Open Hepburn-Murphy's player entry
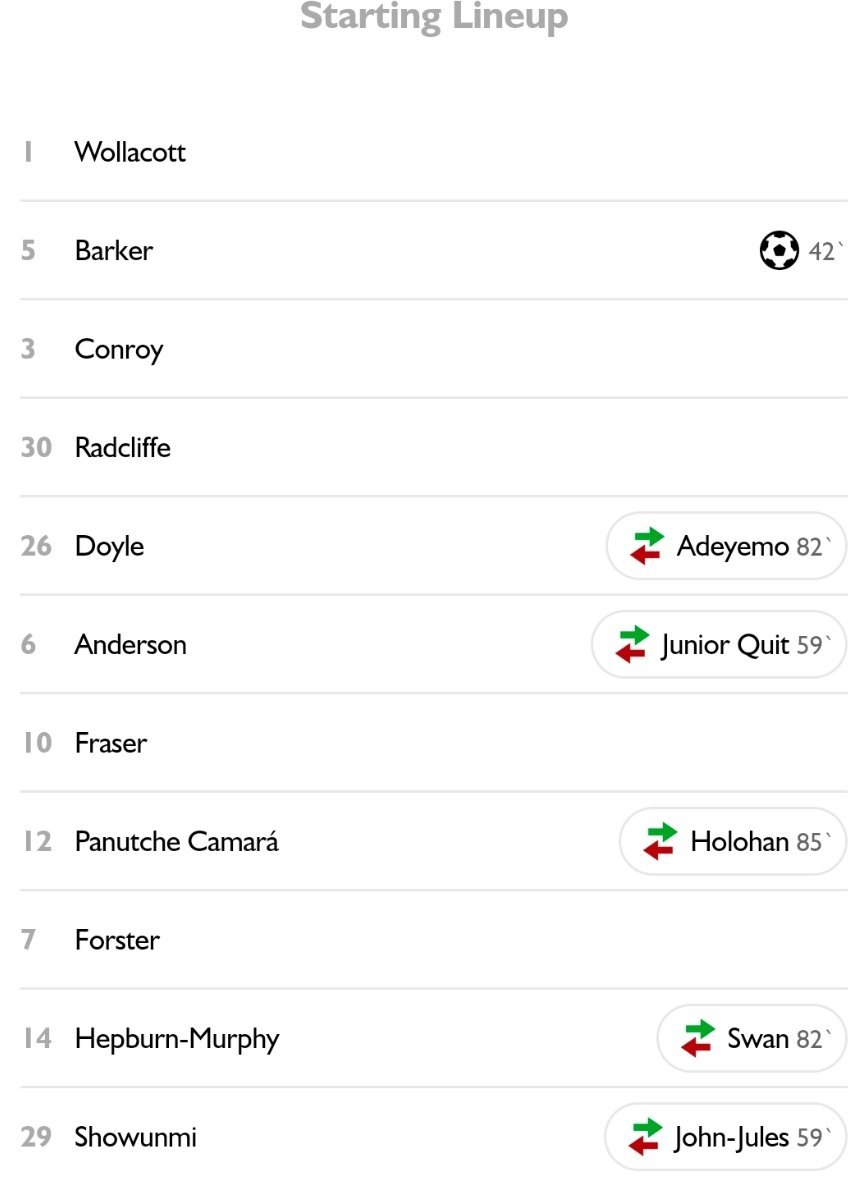The image size is (867, 1181). 434,1039
